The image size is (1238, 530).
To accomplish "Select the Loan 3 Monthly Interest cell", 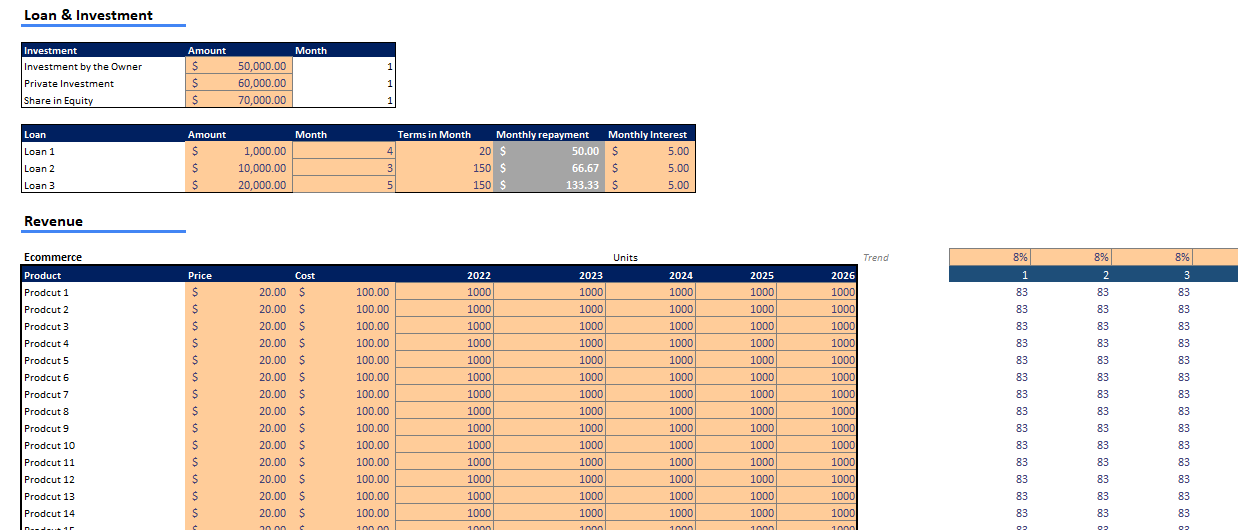I will pyautogui.click(x=650, y=185).
